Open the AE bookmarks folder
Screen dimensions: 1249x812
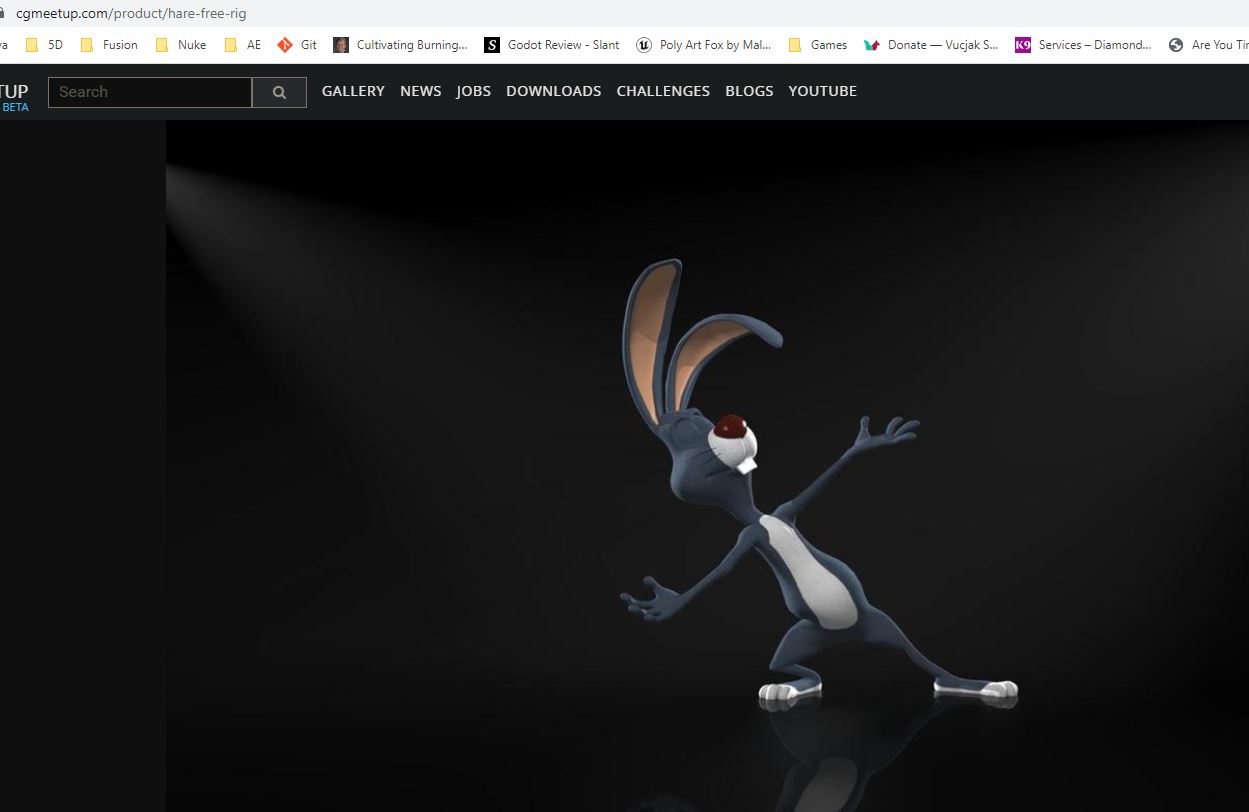(242, 45)
